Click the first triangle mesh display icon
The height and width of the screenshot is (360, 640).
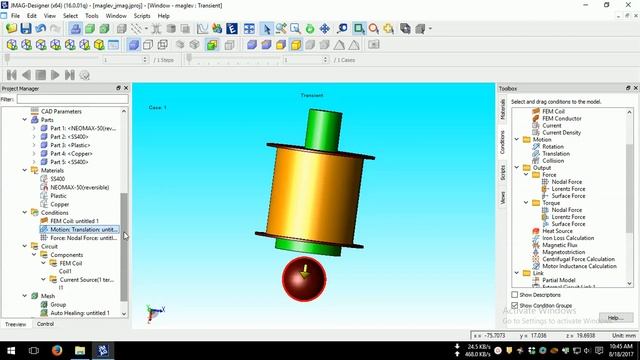point(339,44)
